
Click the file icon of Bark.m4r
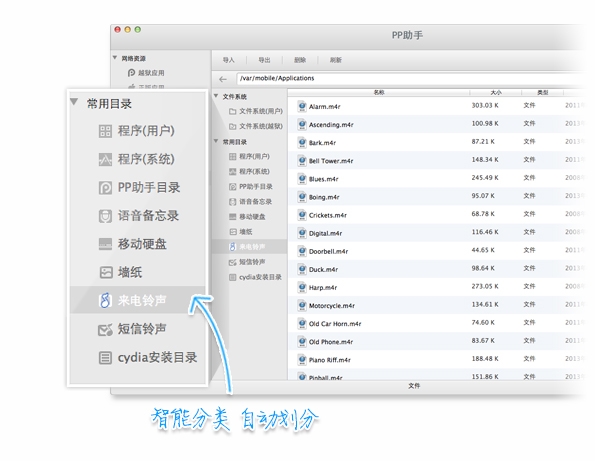tap(302, 143)
